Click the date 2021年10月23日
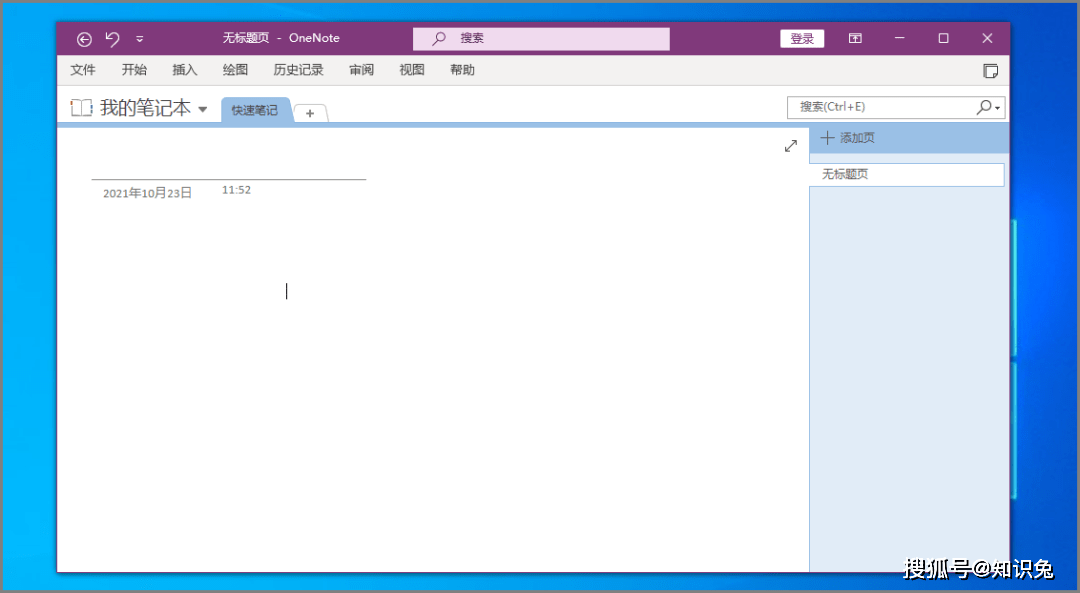This screenshot has height=593, width=1080. tap(147, 194)
